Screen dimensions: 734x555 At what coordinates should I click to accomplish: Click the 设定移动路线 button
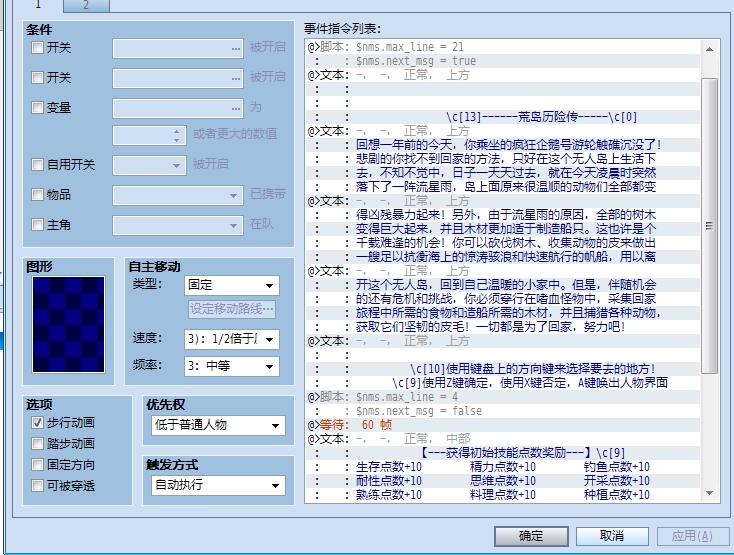click(x=232, y=309)
